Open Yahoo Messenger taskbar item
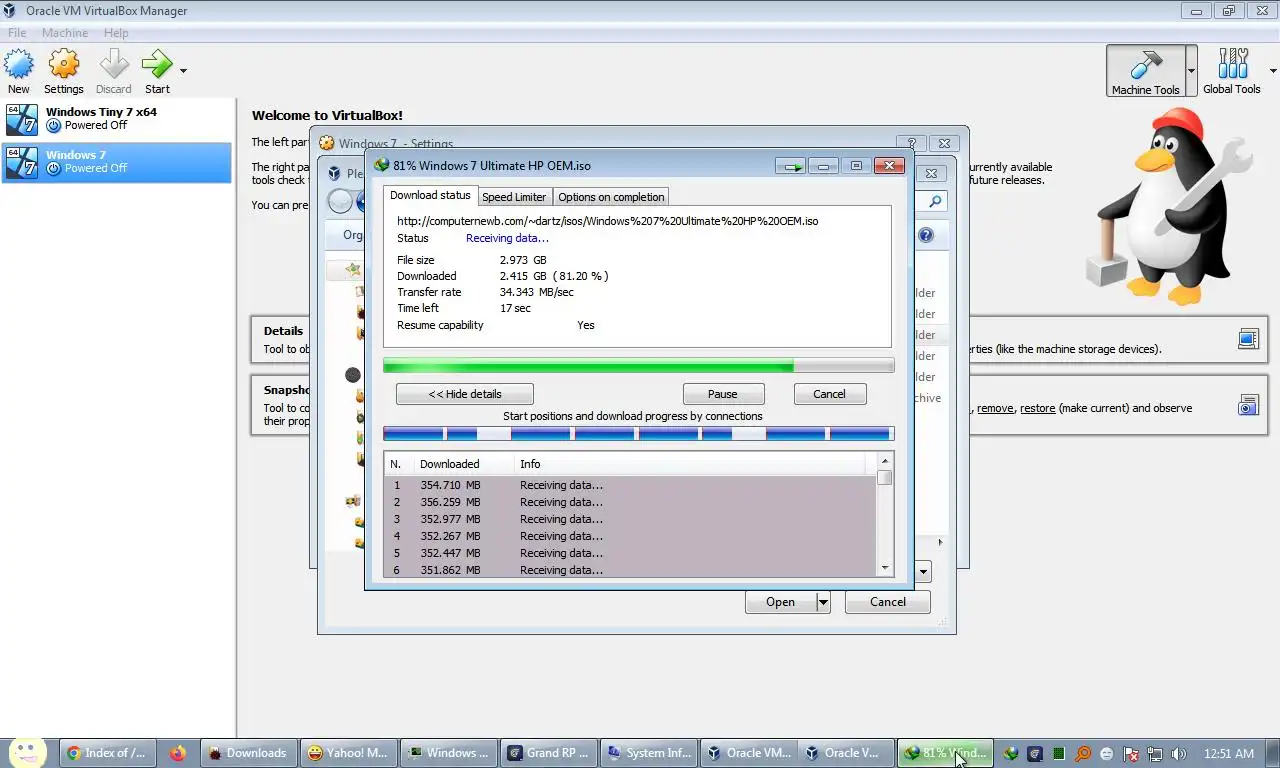Viewport: 1280px width, 768px height. coord(347,753)
